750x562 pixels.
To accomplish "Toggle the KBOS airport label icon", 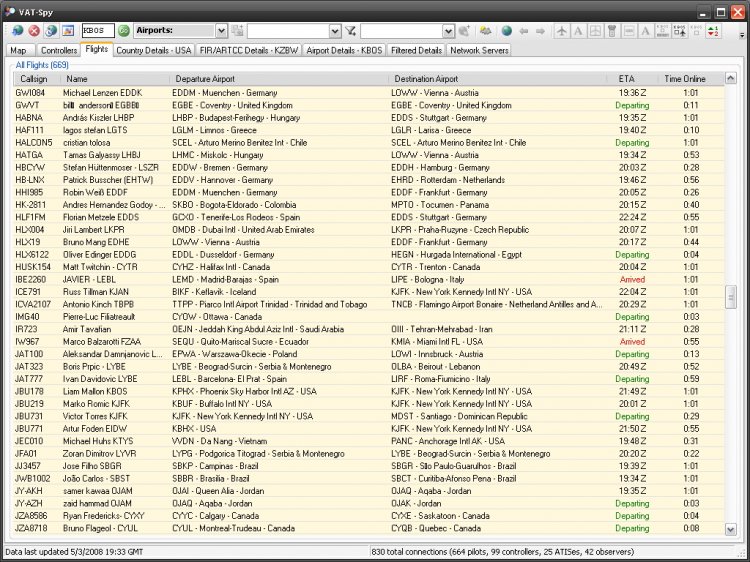I will click(662, 31).
